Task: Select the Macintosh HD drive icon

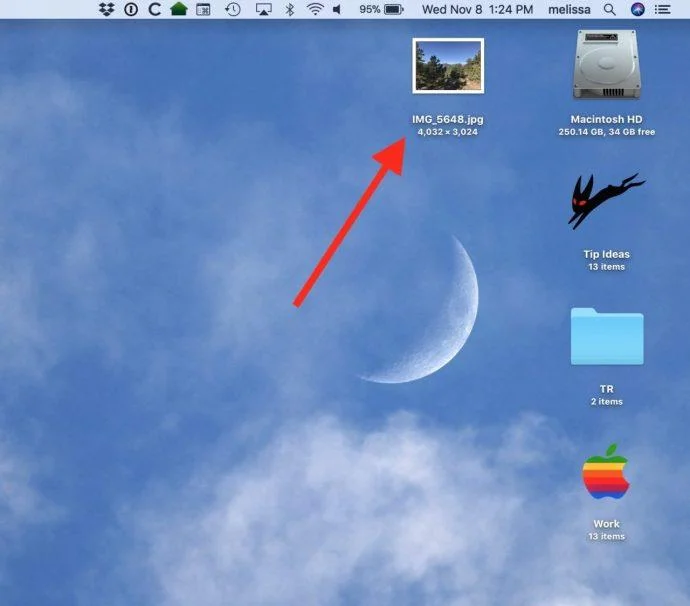Action: coord(606,65)
